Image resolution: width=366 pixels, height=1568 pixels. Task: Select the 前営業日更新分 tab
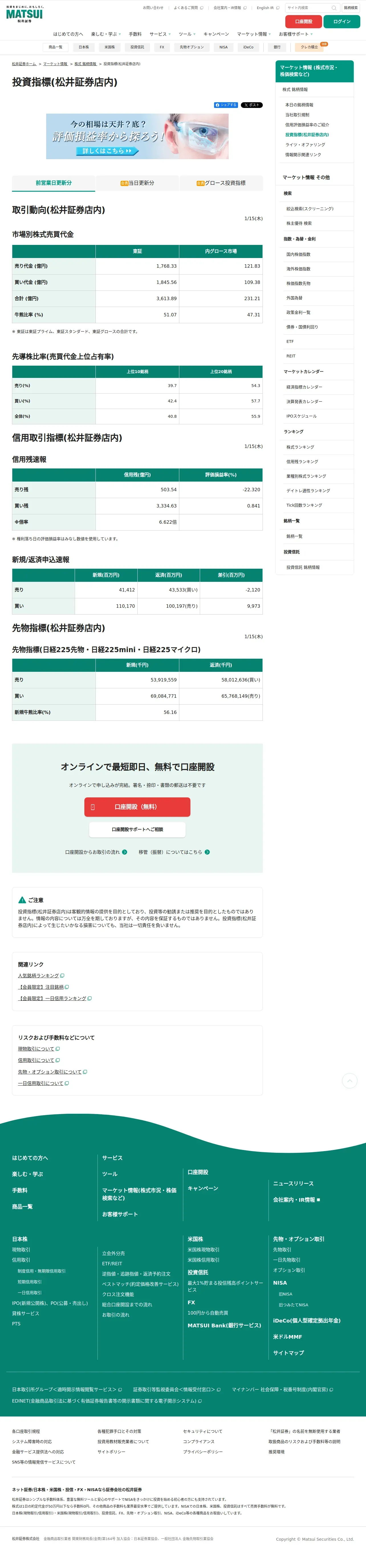coord(54,183)
